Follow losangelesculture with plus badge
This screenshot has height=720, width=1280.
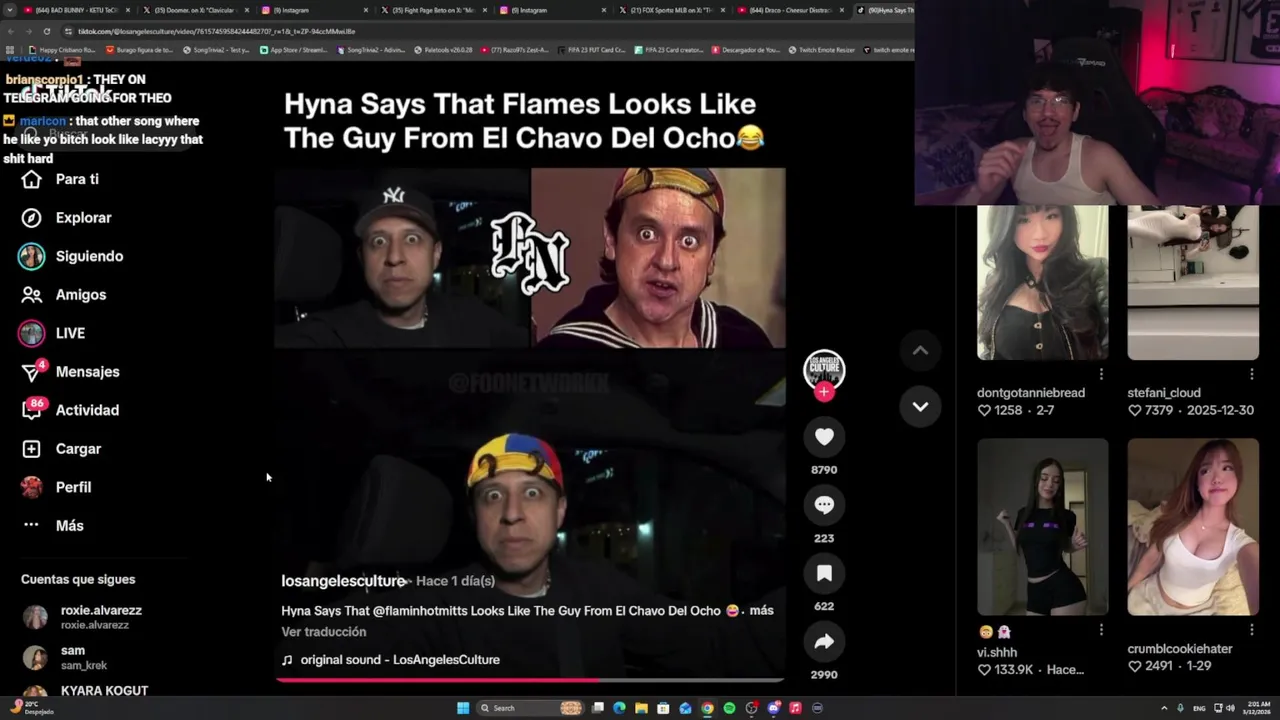pos(824,392)
